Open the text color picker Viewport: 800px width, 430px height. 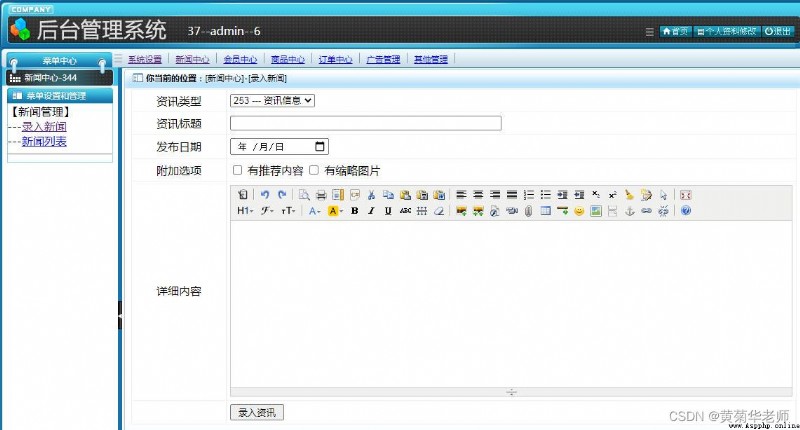point(314,211)
